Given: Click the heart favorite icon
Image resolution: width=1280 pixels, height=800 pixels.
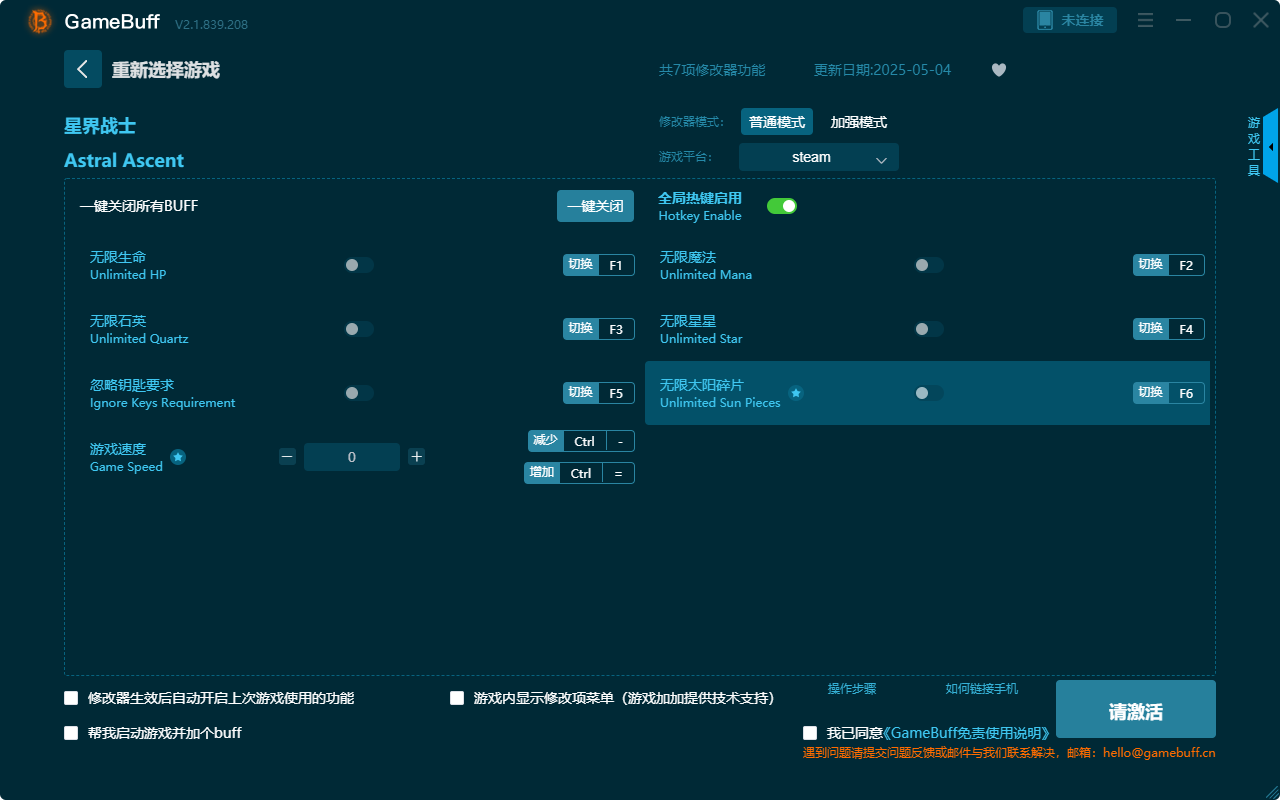Looking at the screenshot, I should pos(999,70).
